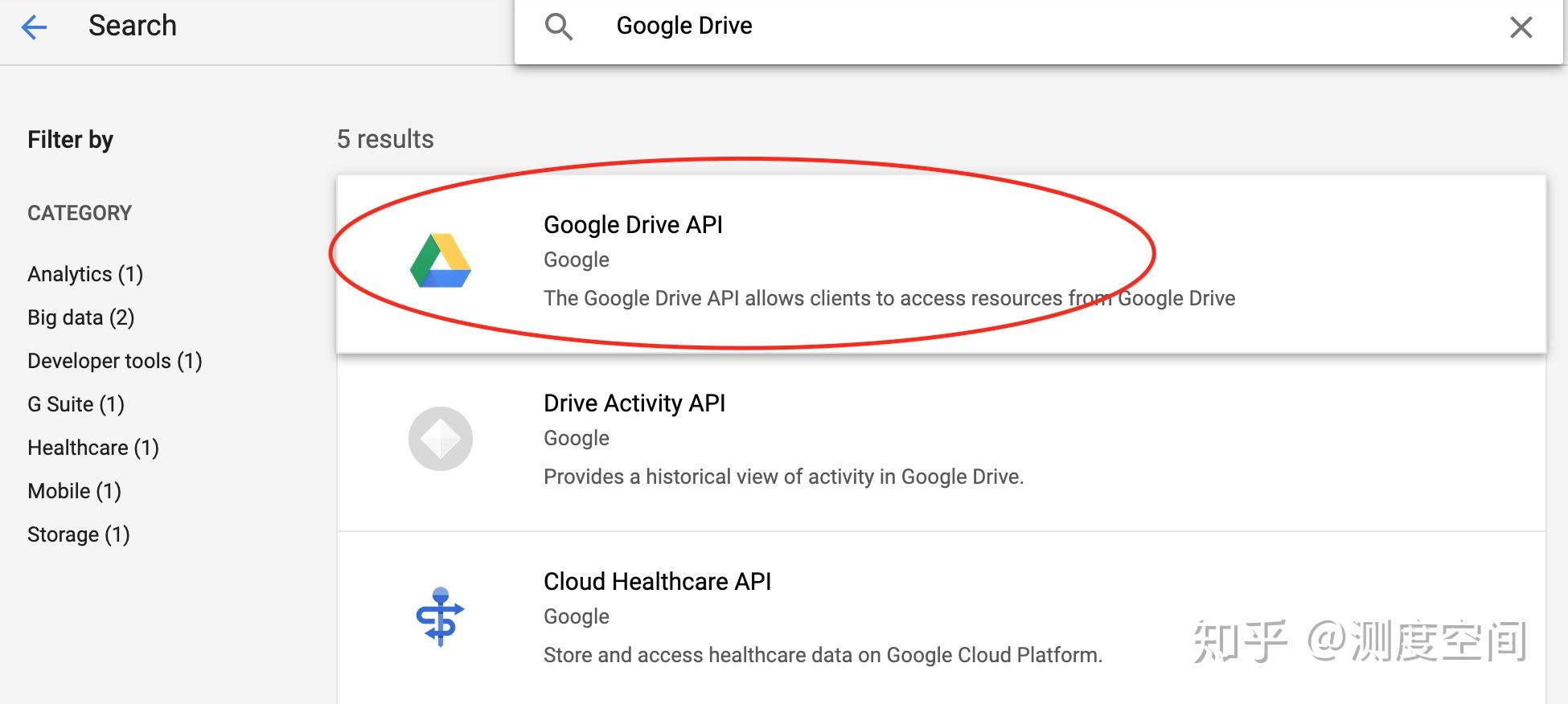The width and height of the screenshot is (1568, 704).
Task: Select the G Suite filter
Action: coord(76,403)
